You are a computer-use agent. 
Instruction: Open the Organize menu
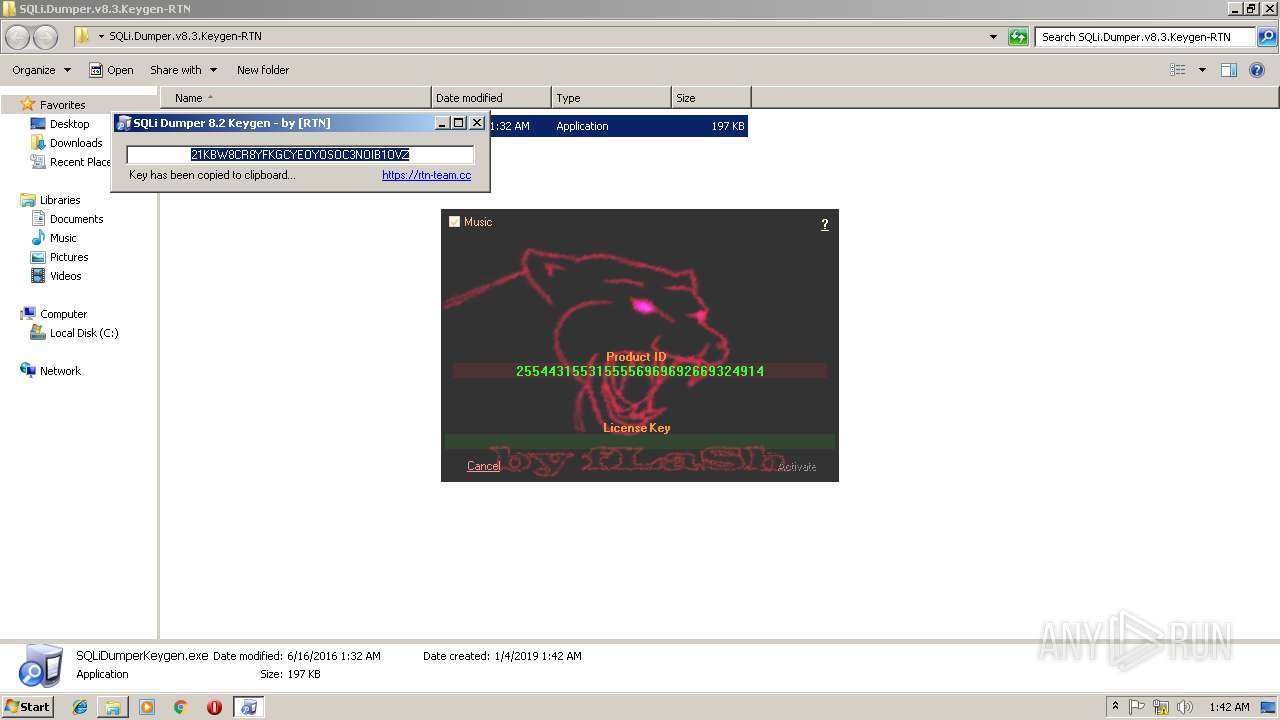tap(41, 70)
